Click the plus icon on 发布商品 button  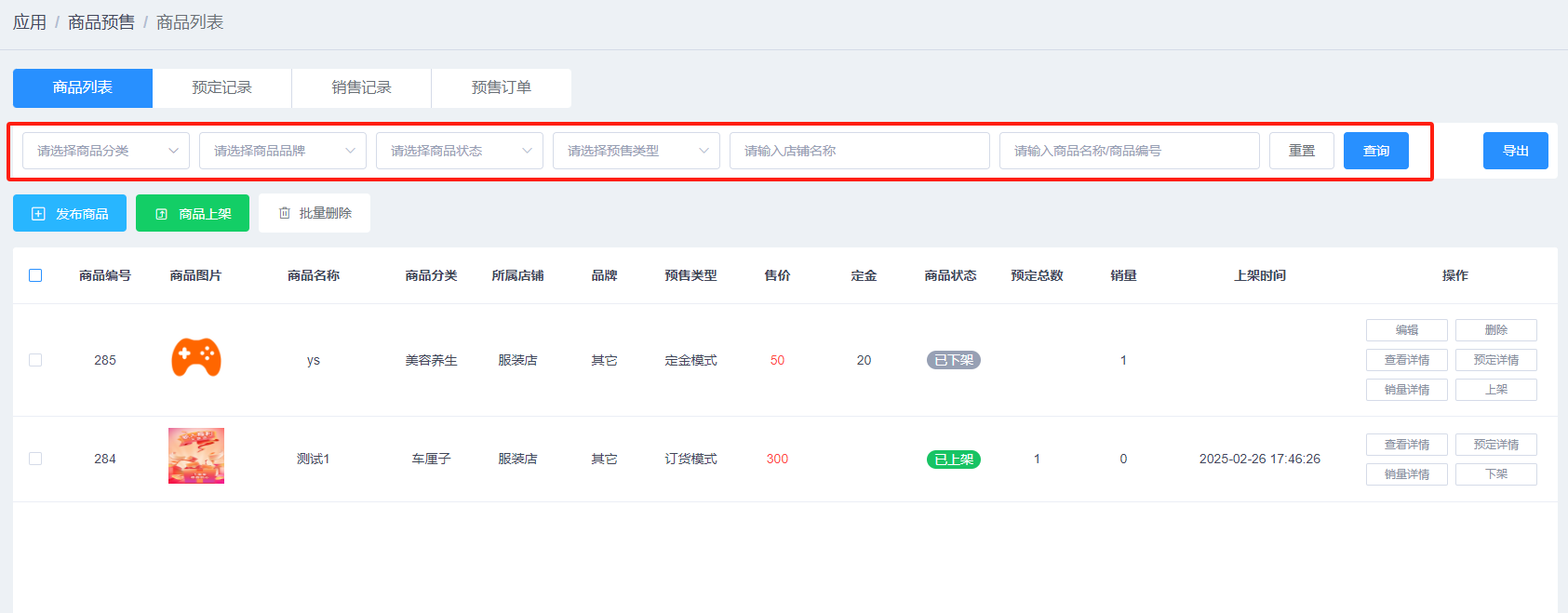[38, 214]
